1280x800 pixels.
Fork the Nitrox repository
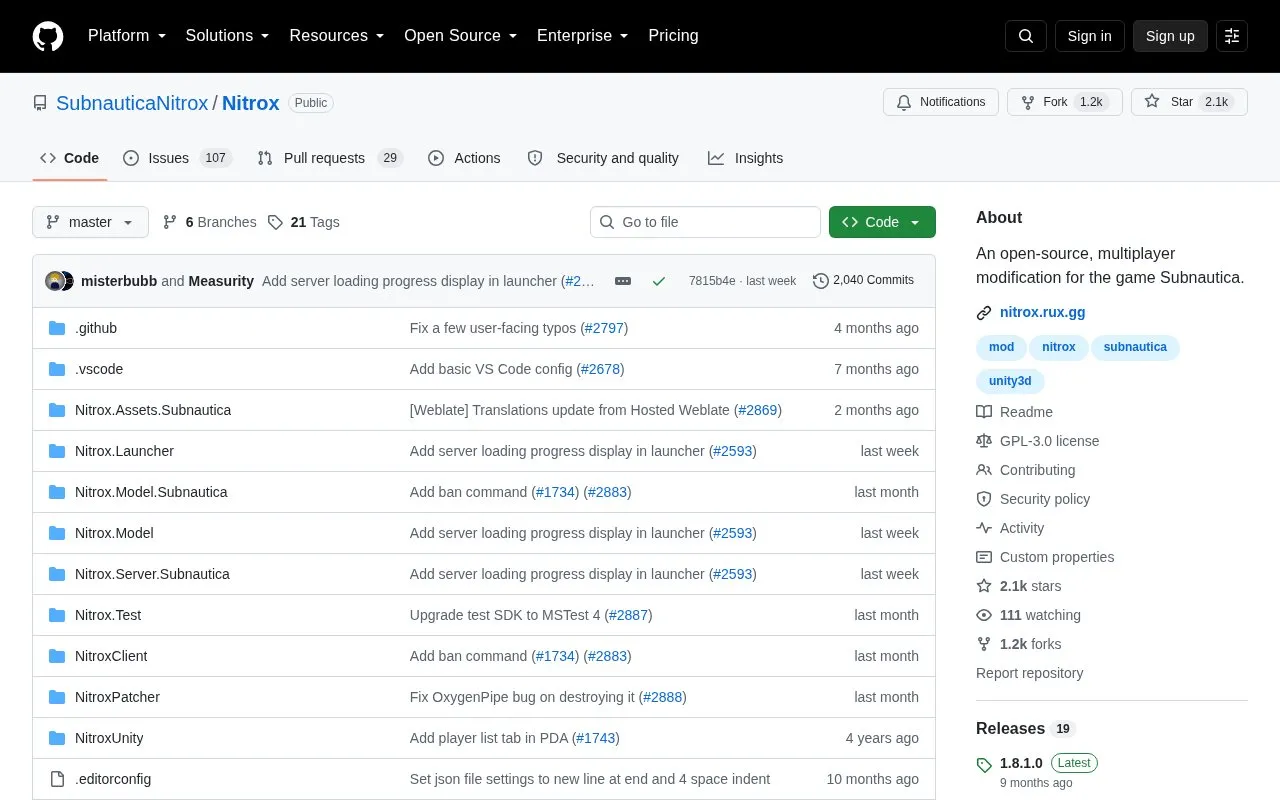[x=1065, y=102]
